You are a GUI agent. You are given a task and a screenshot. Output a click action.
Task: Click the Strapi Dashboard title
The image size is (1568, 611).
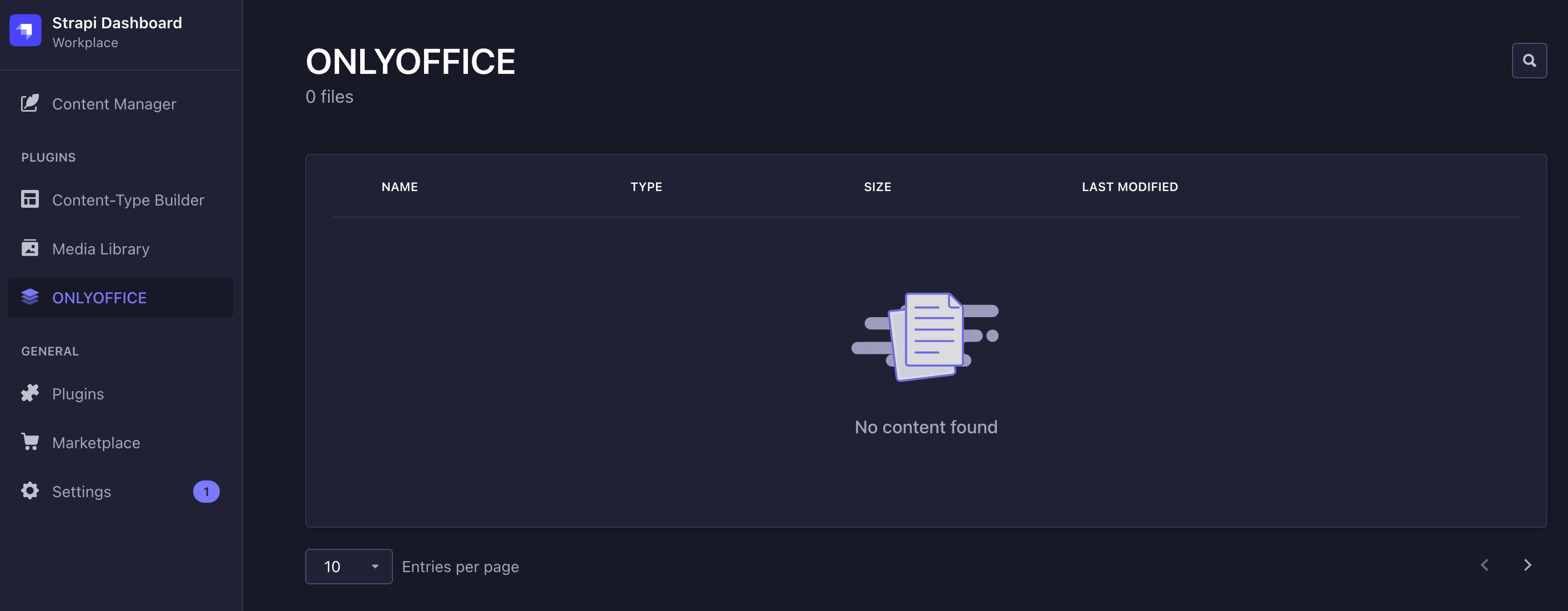click(117, 23)
